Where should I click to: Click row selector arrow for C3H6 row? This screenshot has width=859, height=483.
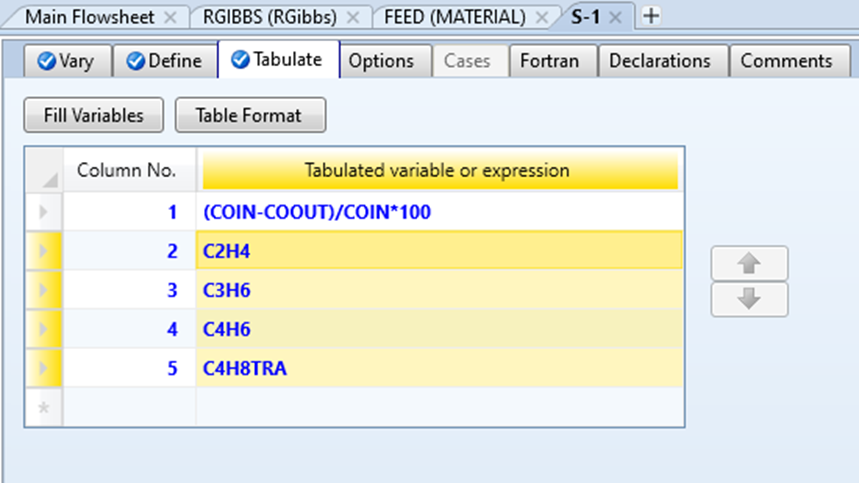coord(44,290)
